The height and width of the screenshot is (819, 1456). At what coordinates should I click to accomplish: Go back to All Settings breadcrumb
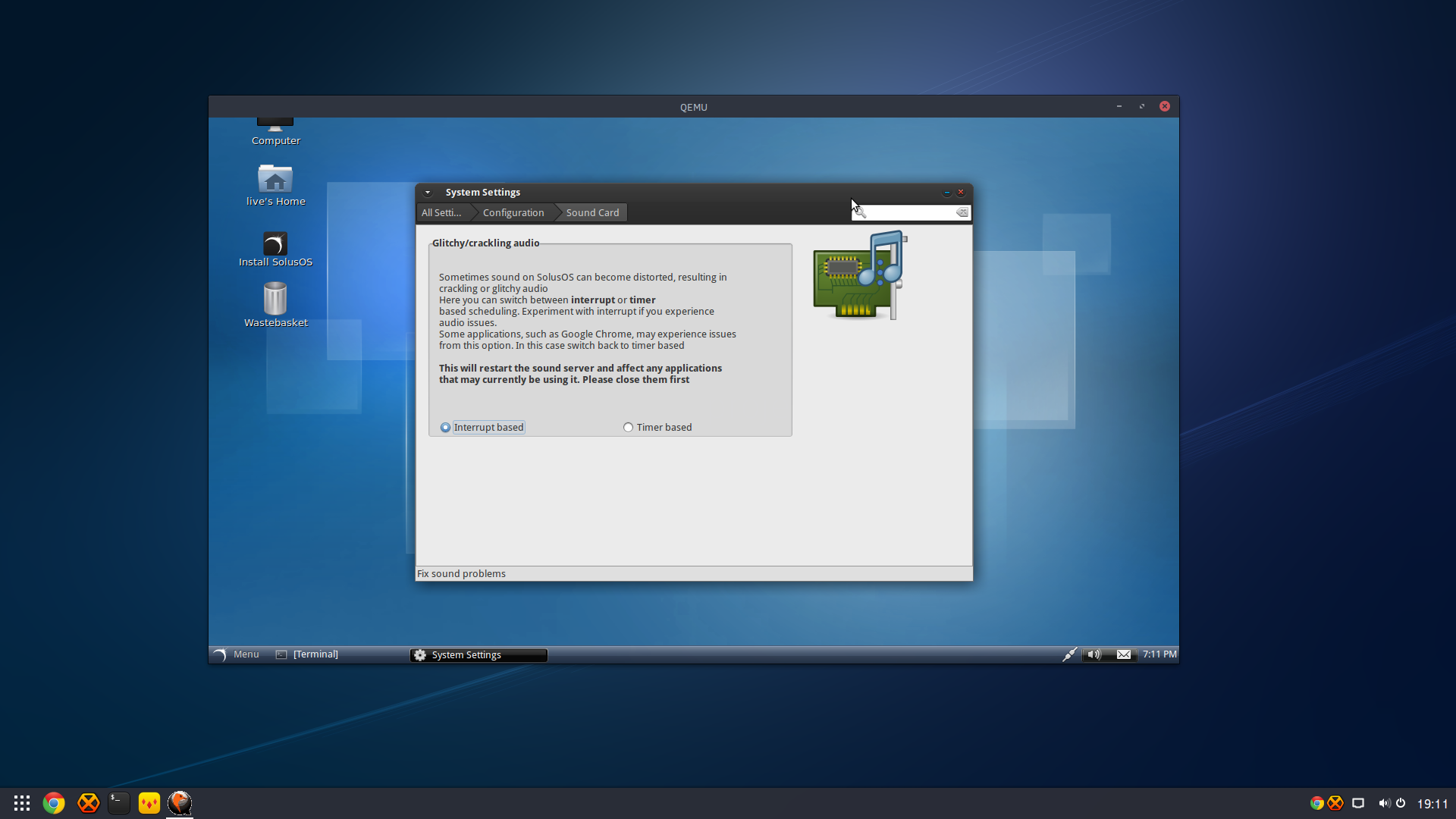point(441,213)
